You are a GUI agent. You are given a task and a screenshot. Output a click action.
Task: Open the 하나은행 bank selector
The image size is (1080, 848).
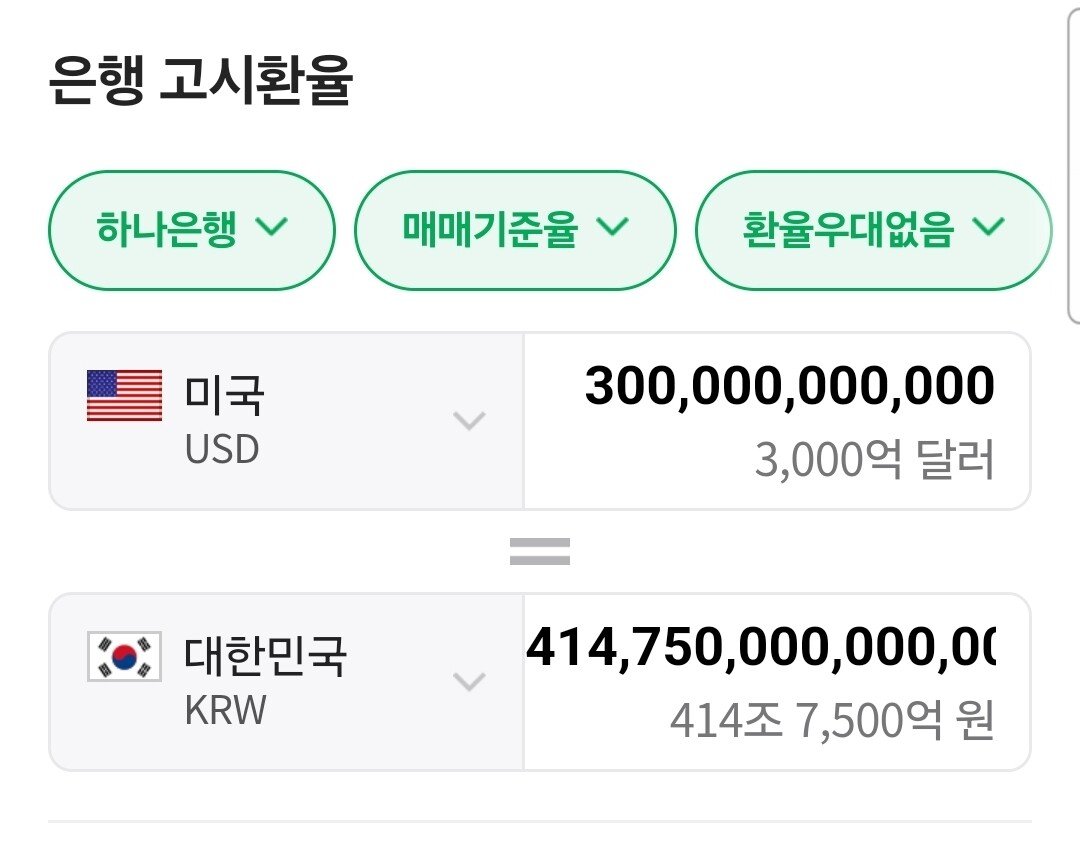coord(190,229)
